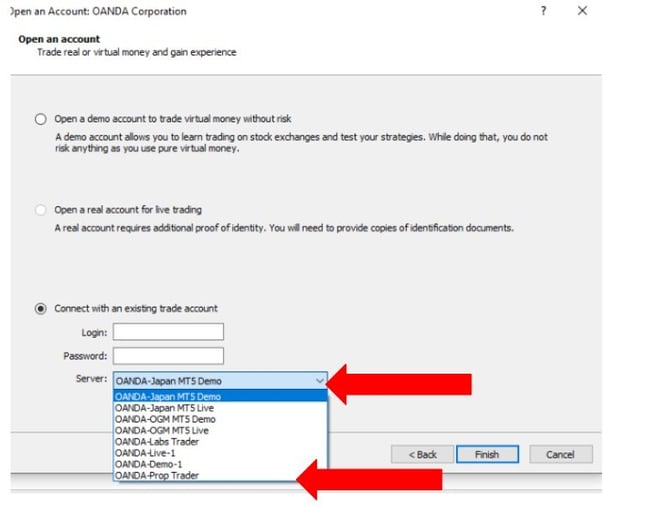
Task: Go to previous step with Back button
Action: [x=420, y=454]
